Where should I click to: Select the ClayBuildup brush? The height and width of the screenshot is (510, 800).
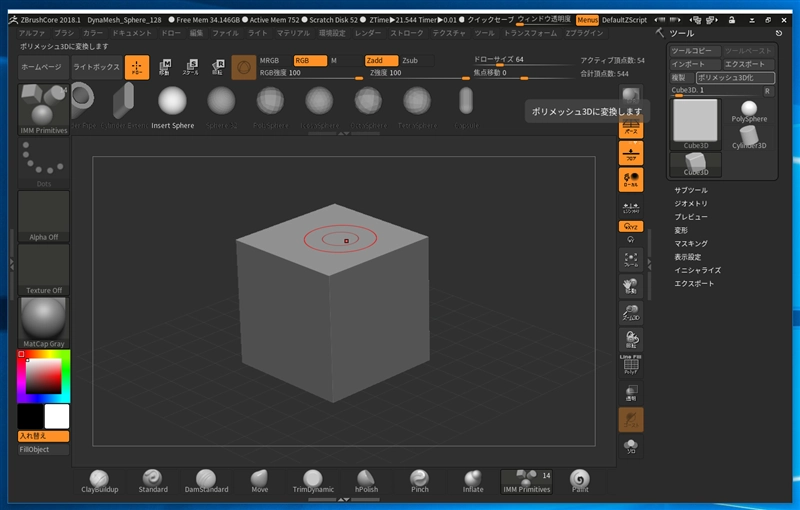click(99, 482)
